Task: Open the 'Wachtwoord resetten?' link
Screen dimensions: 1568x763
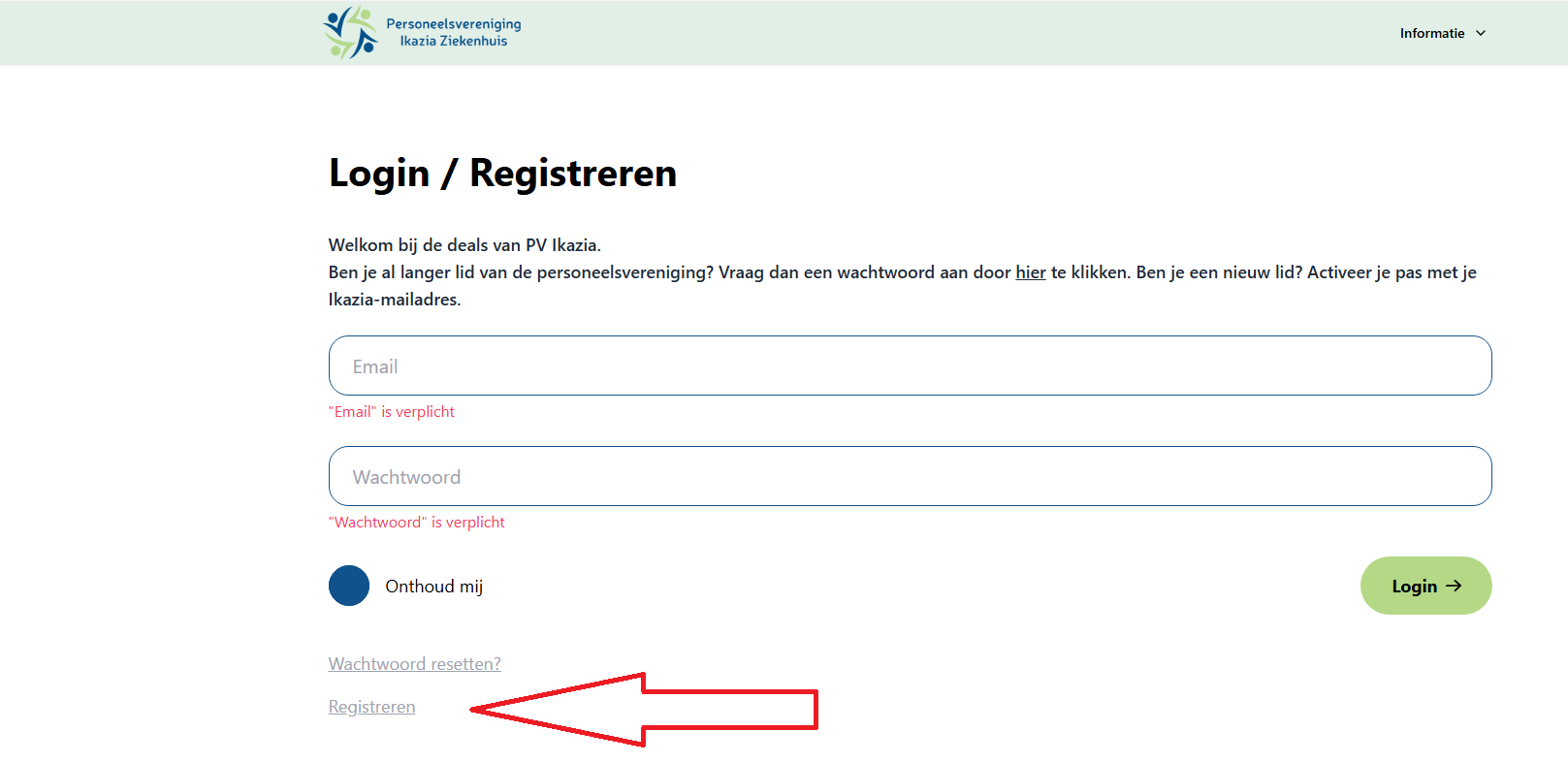Action: click(x=414, y=664)
